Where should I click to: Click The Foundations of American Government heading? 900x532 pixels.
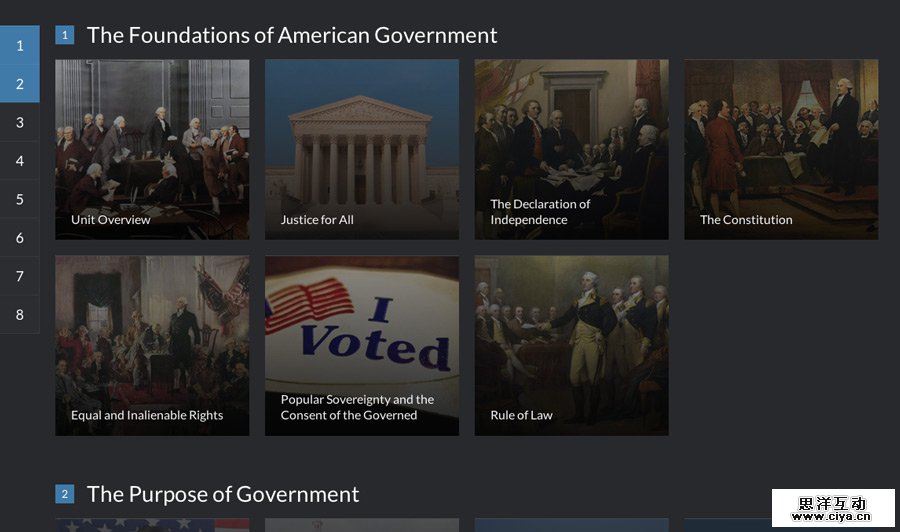click(x=292, y=35)
